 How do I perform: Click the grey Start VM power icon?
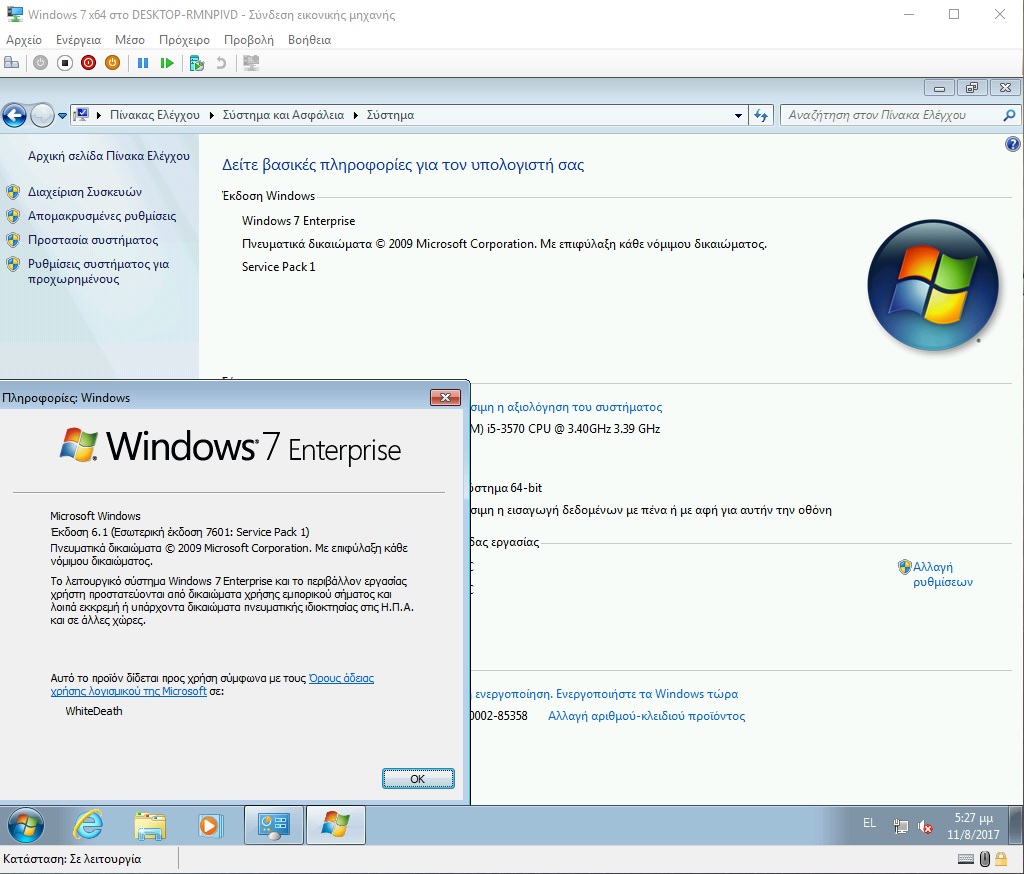pos(40,63)
